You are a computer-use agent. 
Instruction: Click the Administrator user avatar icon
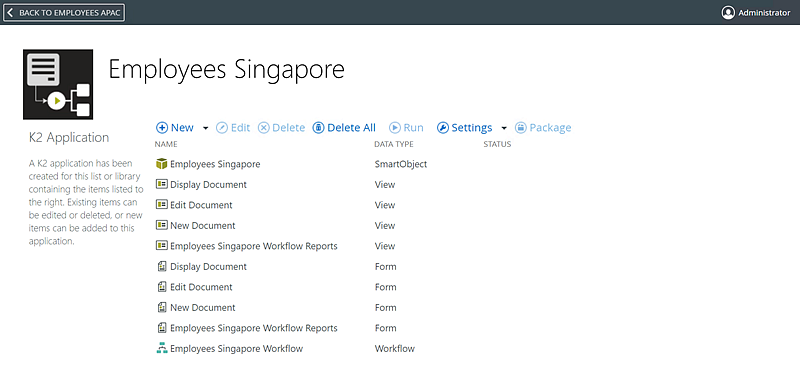coord(728,13)
